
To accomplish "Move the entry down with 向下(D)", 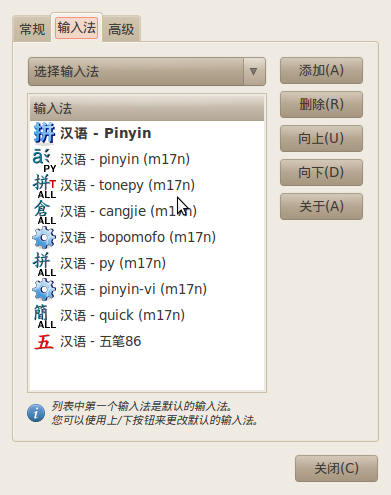I will tap(321, 172).
